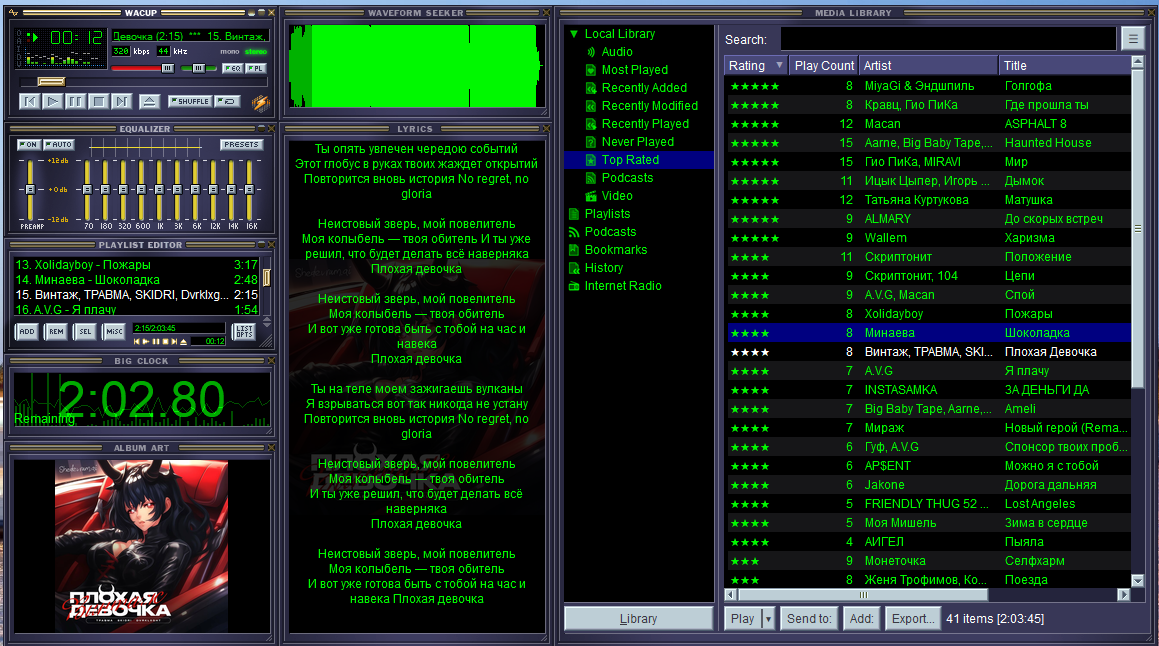This screenshot has width=1159, height=646.
Task: Open the Never Played view
Action: [637, 142]
